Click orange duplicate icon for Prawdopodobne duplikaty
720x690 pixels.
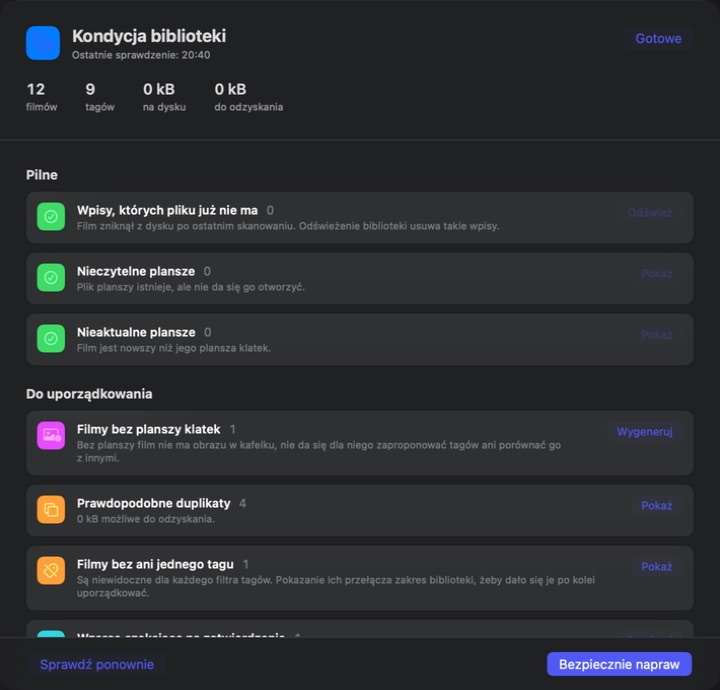click(51, 510)
